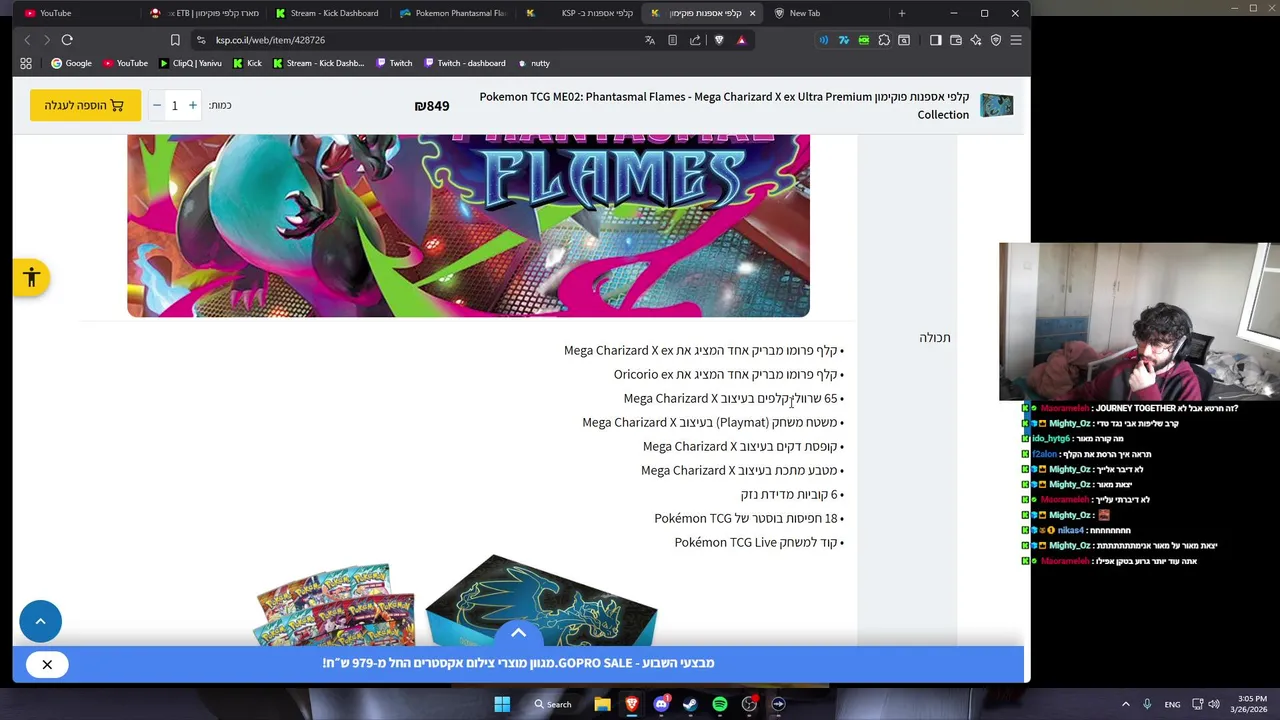The width and height of the screenshot is (1280, 720).
Task: Increase product quantity with plus button
Action: (x=193, y=105)
